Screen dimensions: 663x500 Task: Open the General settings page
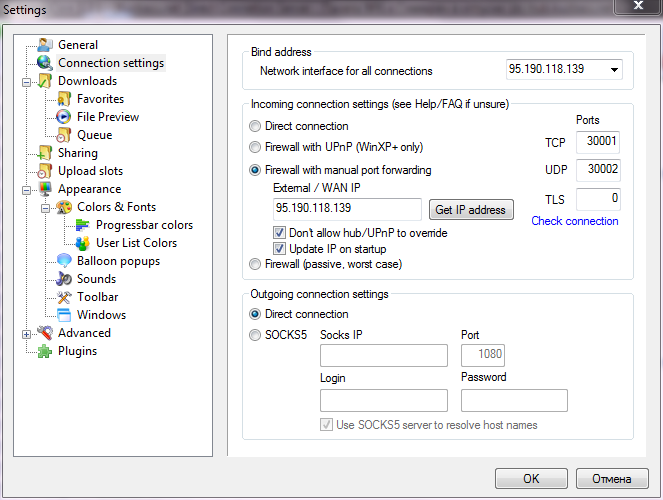tap(78, 45)
